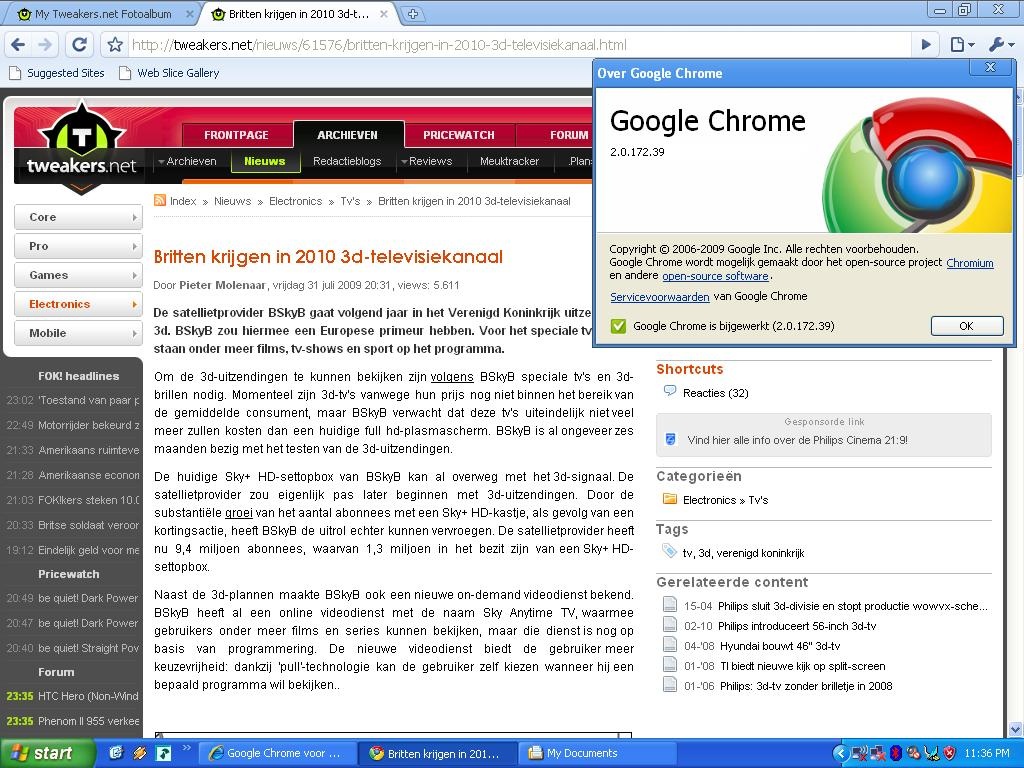Open Hyundai bouwt 46" 3d-tv article

tap(780, 646)
